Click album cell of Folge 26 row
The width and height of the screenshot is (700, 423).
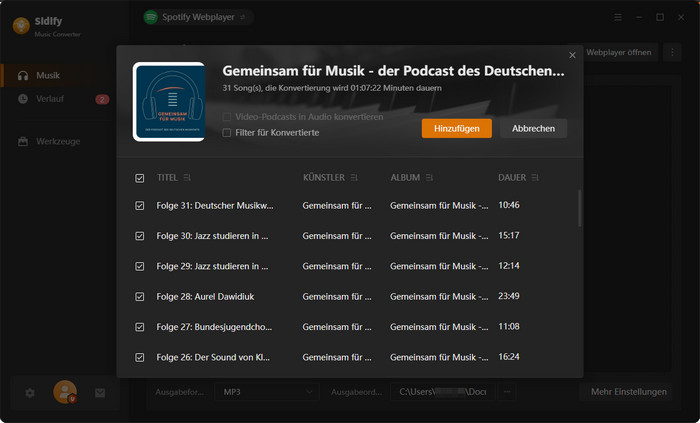[439, 357]
